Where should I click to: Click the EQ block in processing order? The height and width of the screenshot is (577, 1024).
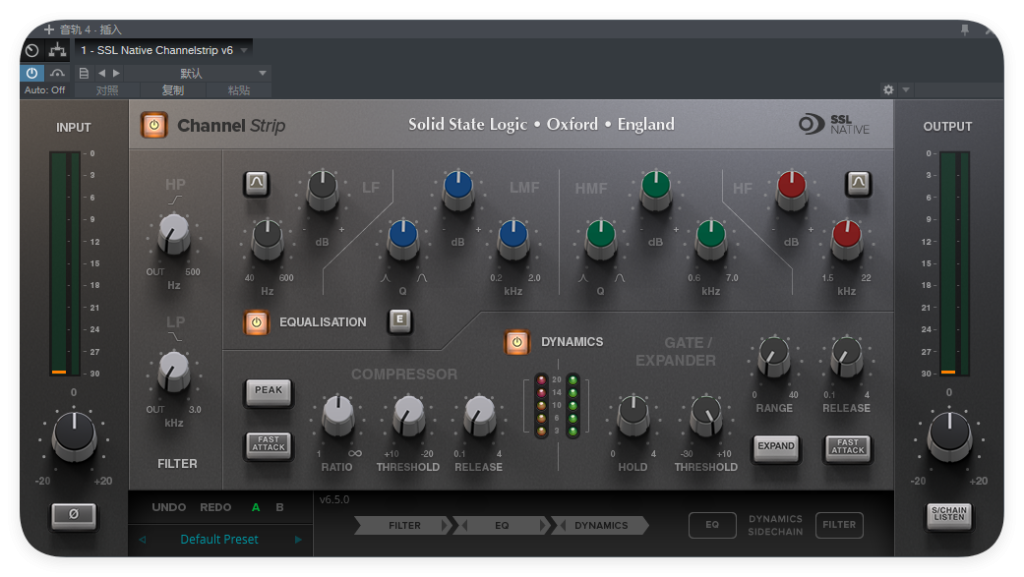click(x=502, y=525)
